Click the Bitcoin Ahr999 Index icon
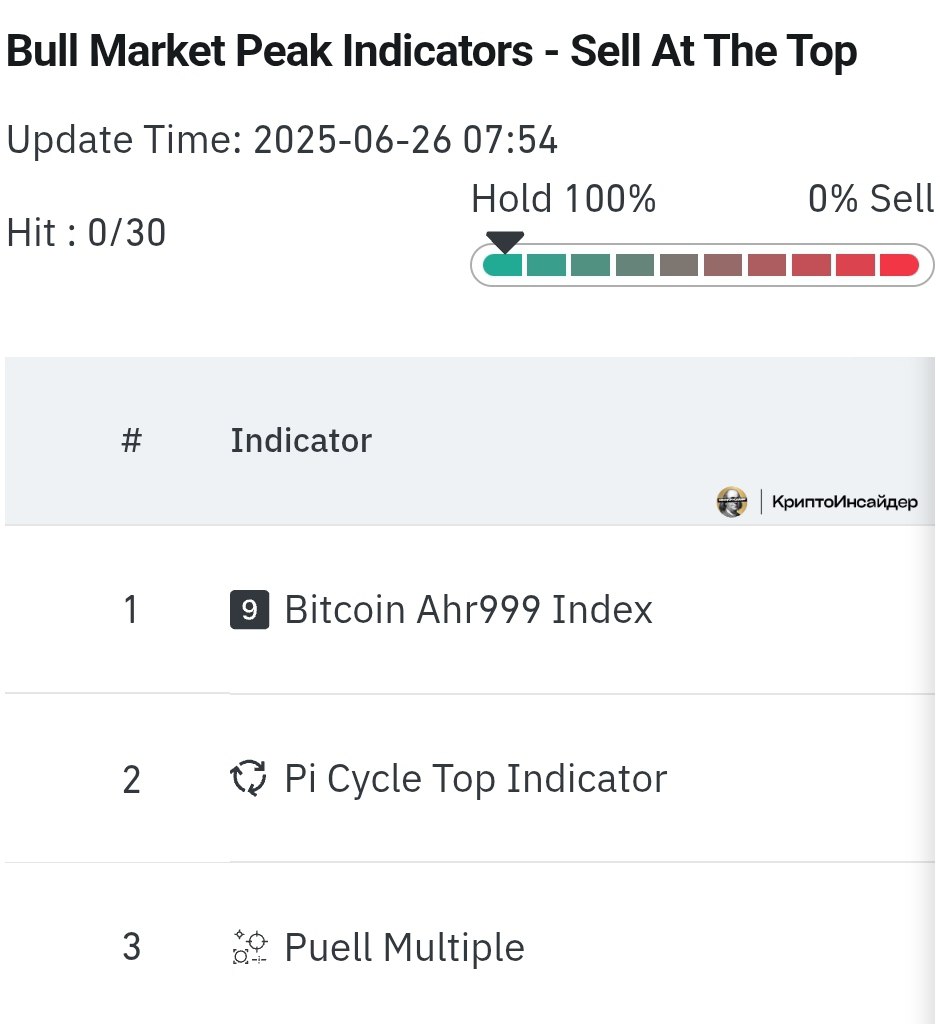 [249, 609]
